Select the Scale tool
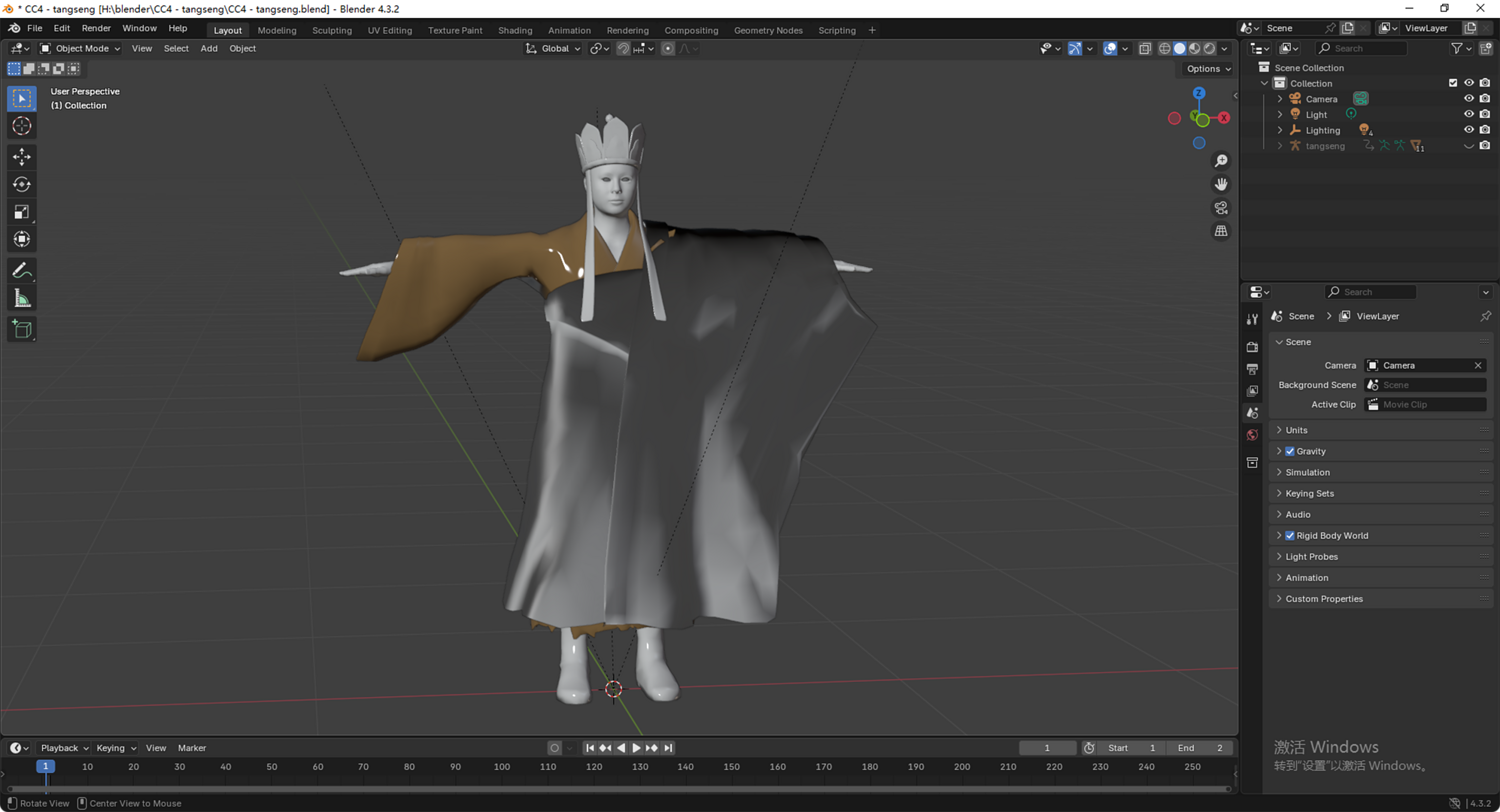This screenshot has width=1500, height=812. pyautogui.click(x=22, y=211)
